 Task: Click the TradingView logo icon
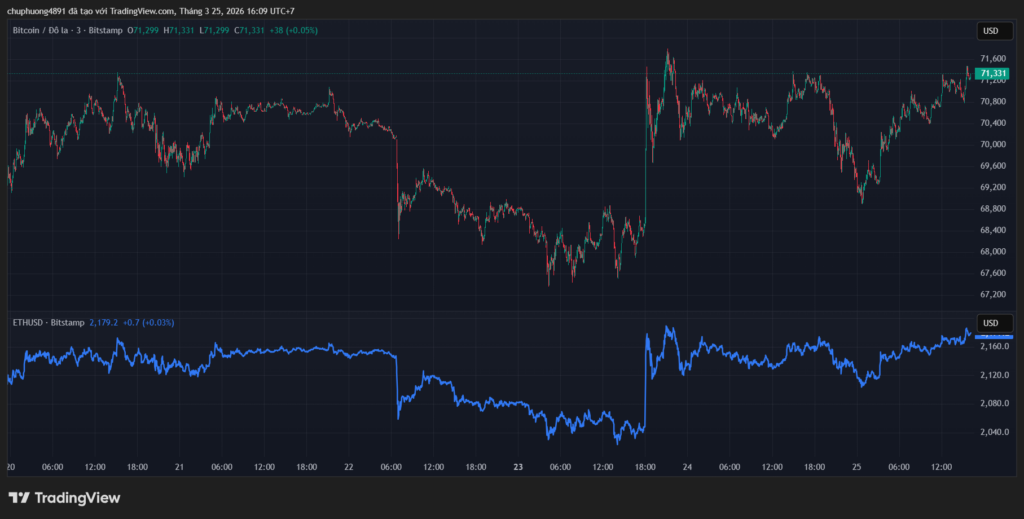(x=18, y=497)
